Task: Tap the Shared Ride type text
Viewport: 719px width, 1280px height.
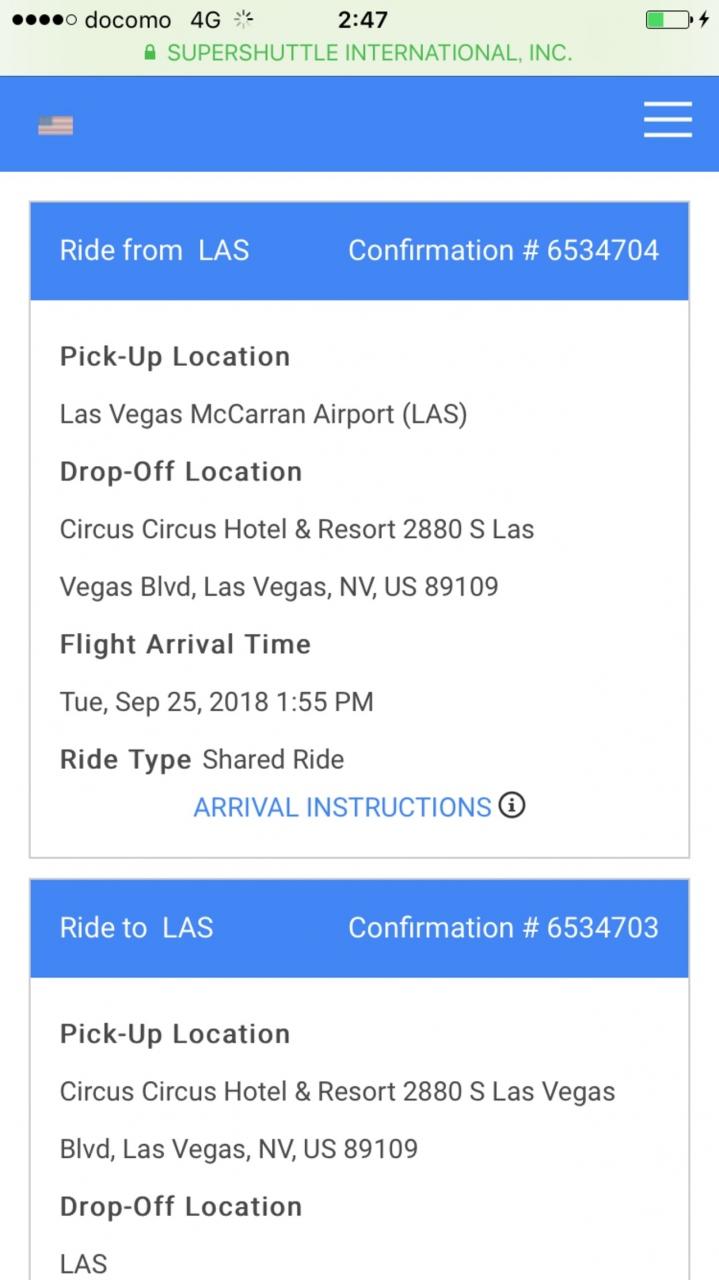Action: pyautogui.click(x=273, y=759)
